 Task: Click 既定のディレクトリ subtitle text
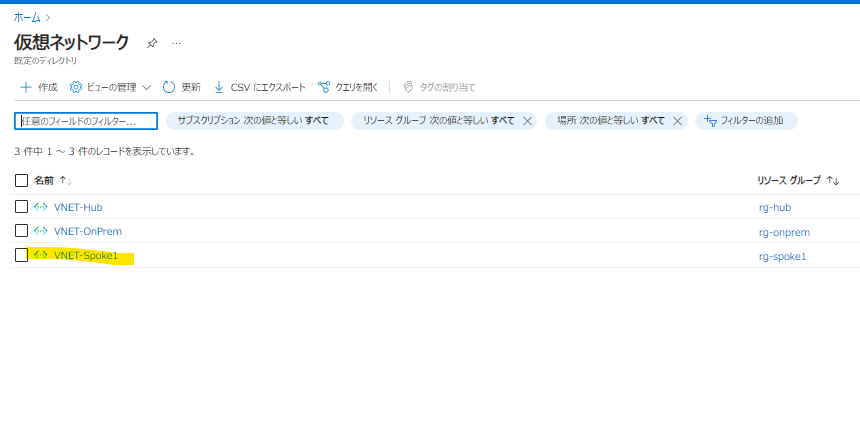point(46,61)
